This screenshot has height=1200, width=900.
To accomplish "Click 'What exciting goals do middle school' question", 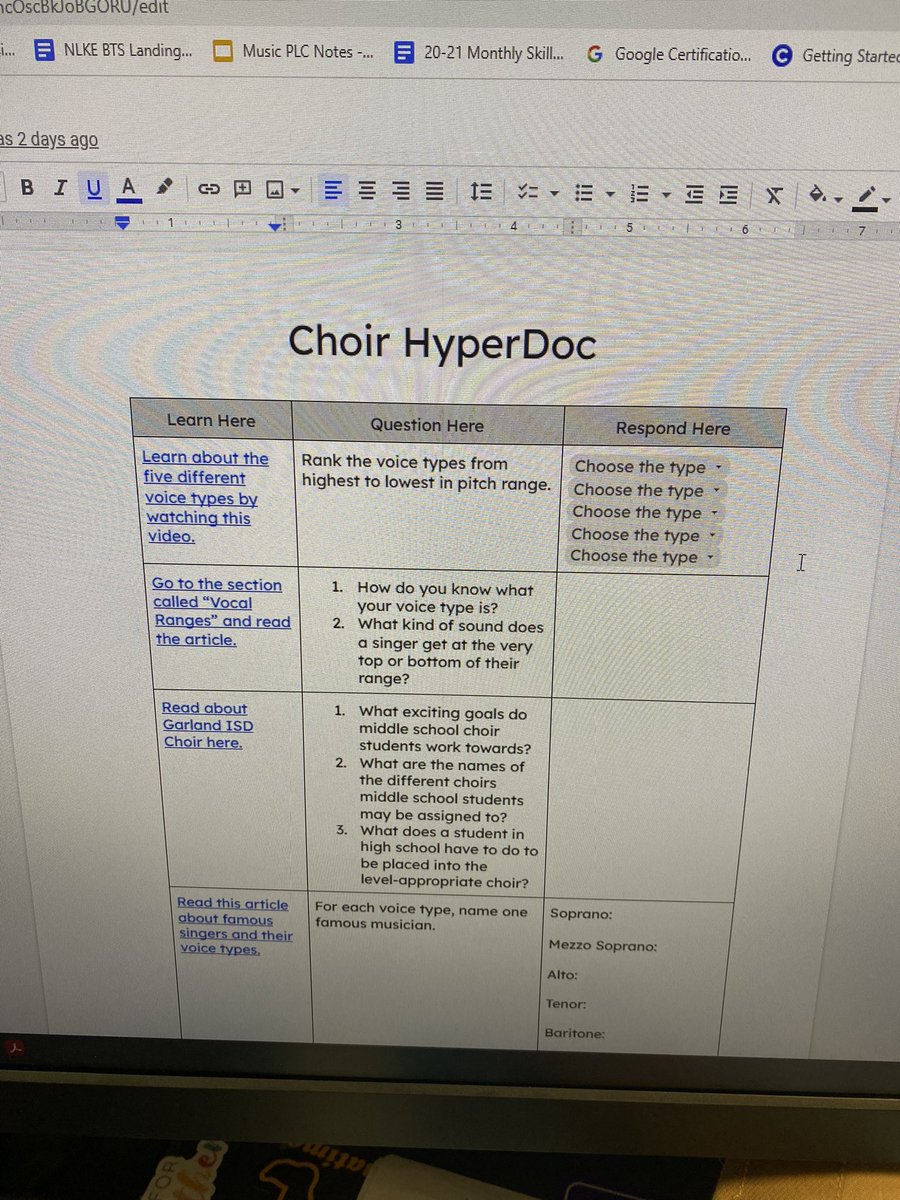I will coord(445,731).
